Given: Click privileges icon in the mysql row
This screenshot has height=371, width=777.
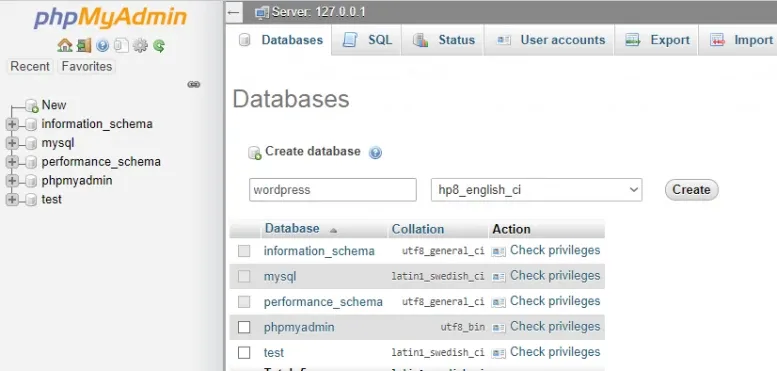Looking at the screenshot, I should [498, 277].
